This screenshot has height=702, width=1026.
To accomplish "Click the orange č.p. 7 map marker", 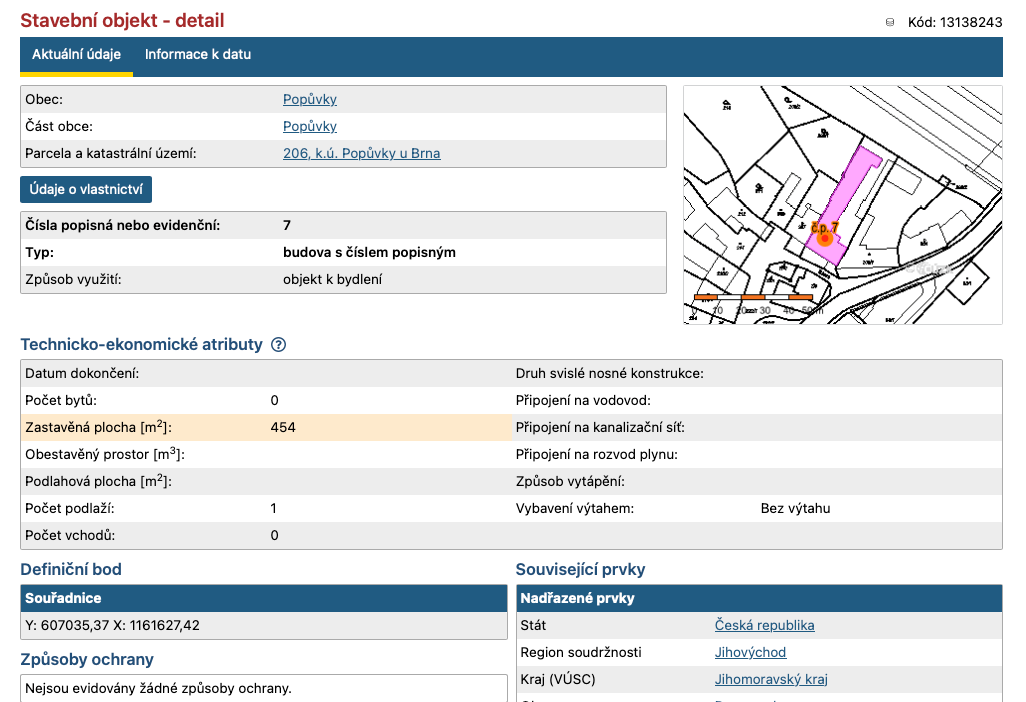I will click(824, 238).
